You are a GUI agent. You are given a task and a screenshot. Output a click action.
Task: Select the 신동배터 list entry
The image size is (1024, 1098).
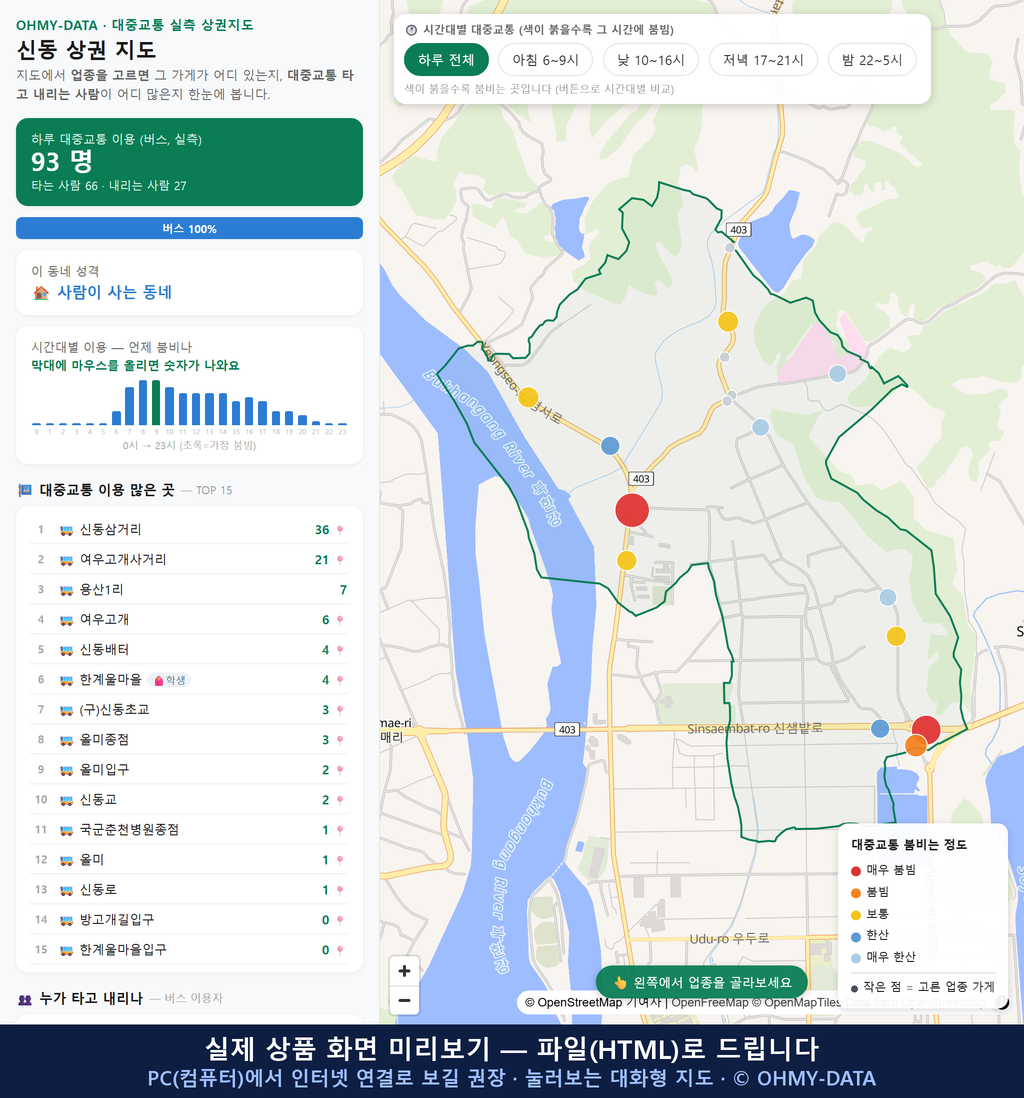pyautogui.click(x=189, y=651)
